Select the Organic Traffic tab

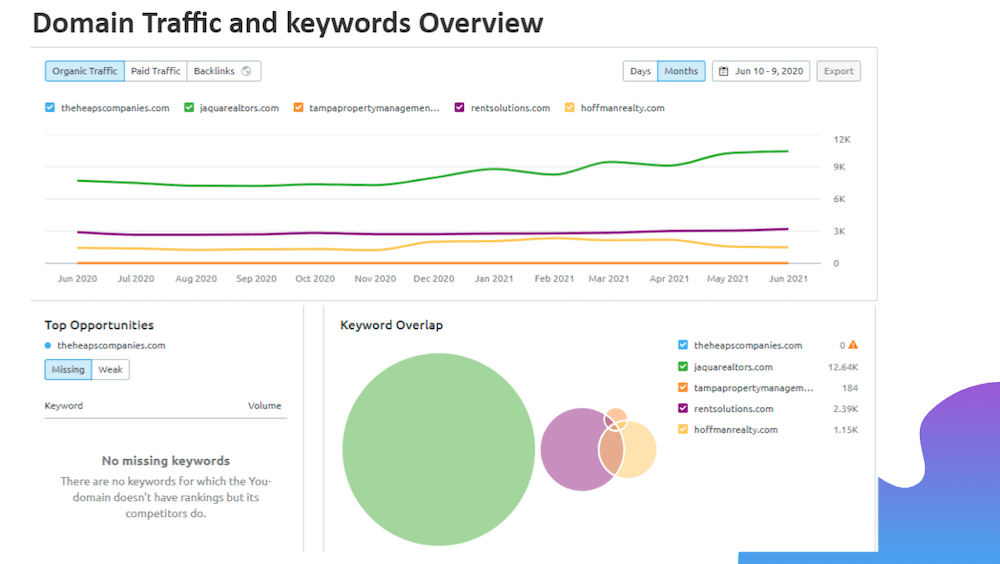pos(85,71)
